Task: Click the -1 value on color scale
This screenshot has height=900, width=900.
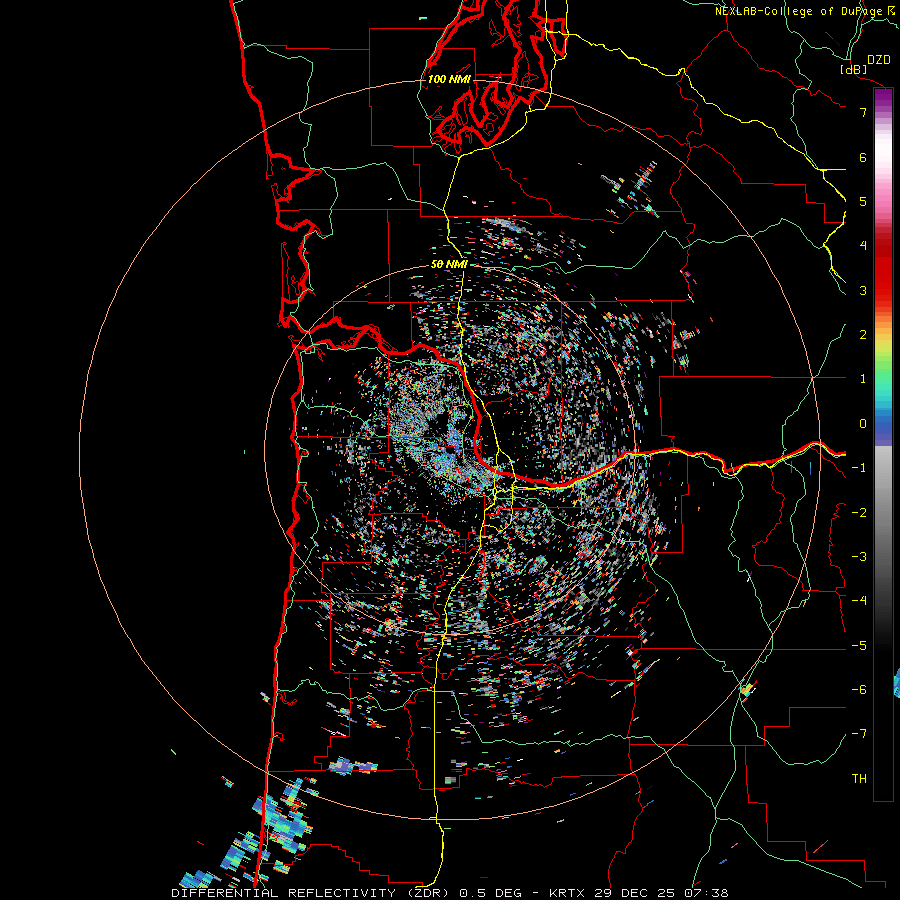Action: [x=859, y=468]
